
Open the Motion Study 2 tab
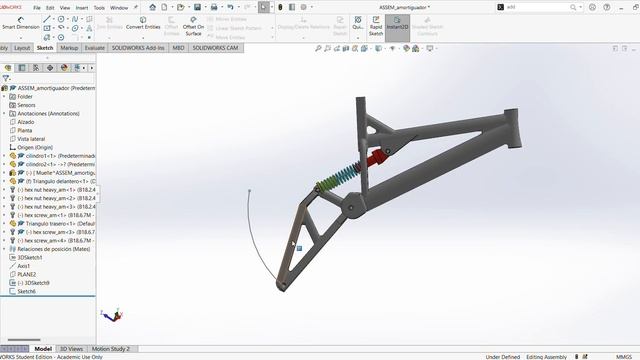click(x=111, y=349)
